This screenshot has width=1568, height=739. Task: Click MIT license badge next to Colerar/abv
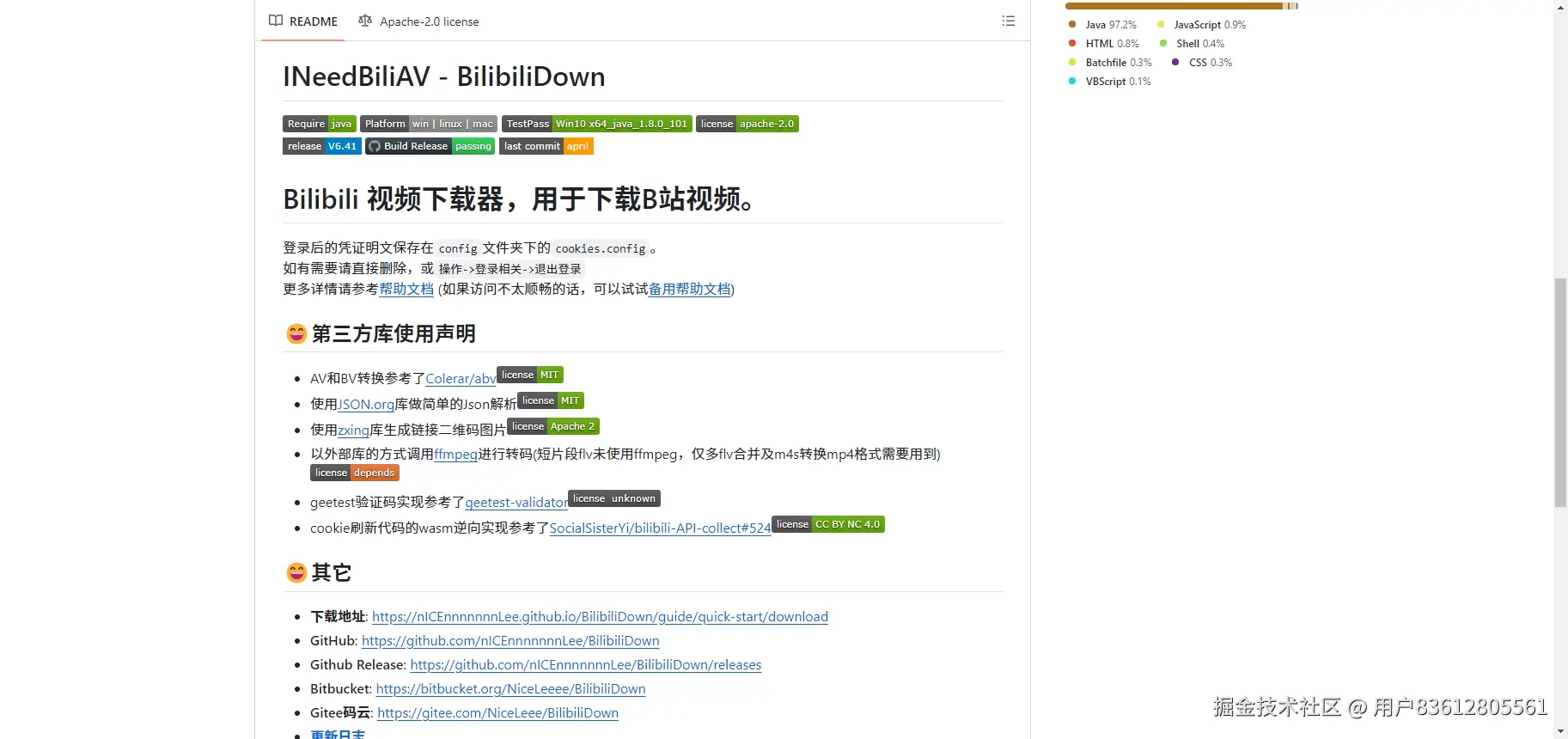pos(530,375)
